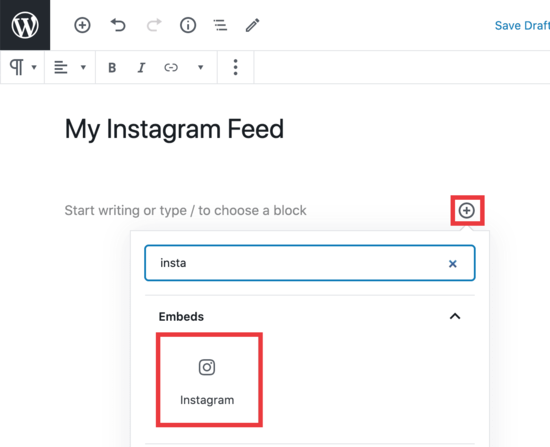Select the pencil tools icon
The width and height of the screenshot is (550, 447).
coord(252,25)
